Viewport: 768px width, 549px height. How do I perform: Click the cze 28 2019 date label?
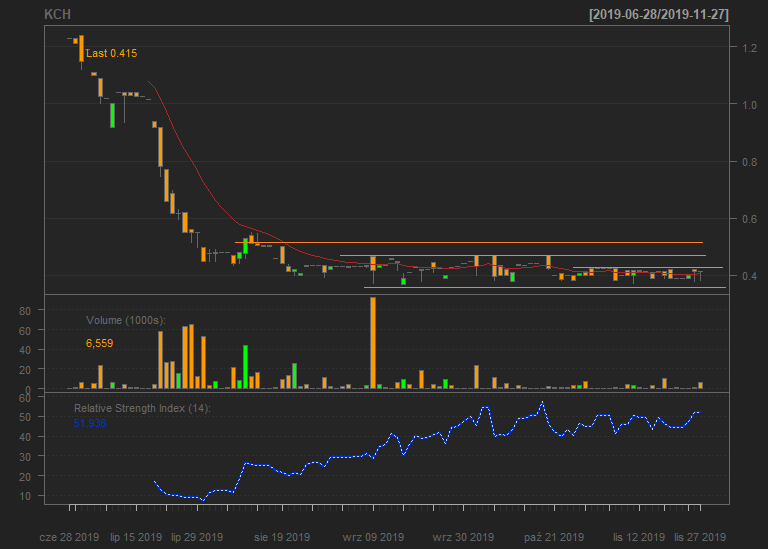(x=69, y=537)
